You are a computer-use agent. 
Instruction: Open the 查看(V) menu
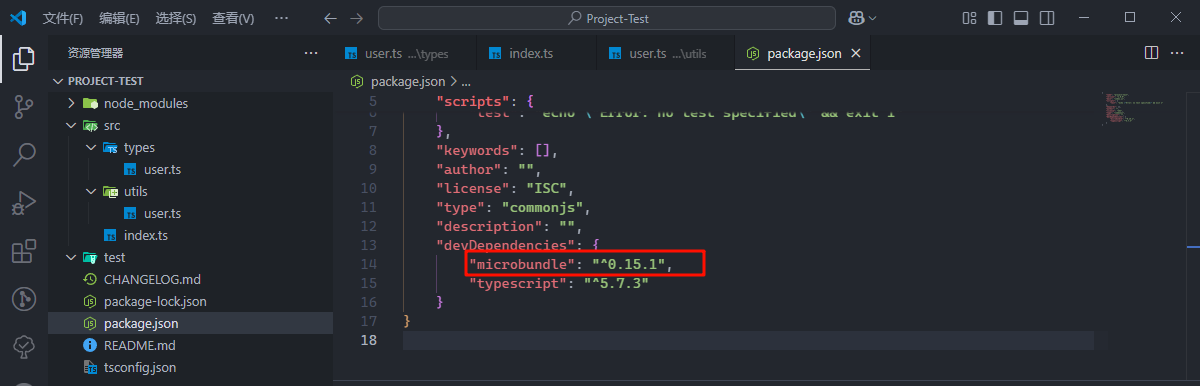click(x=233, y=18)
